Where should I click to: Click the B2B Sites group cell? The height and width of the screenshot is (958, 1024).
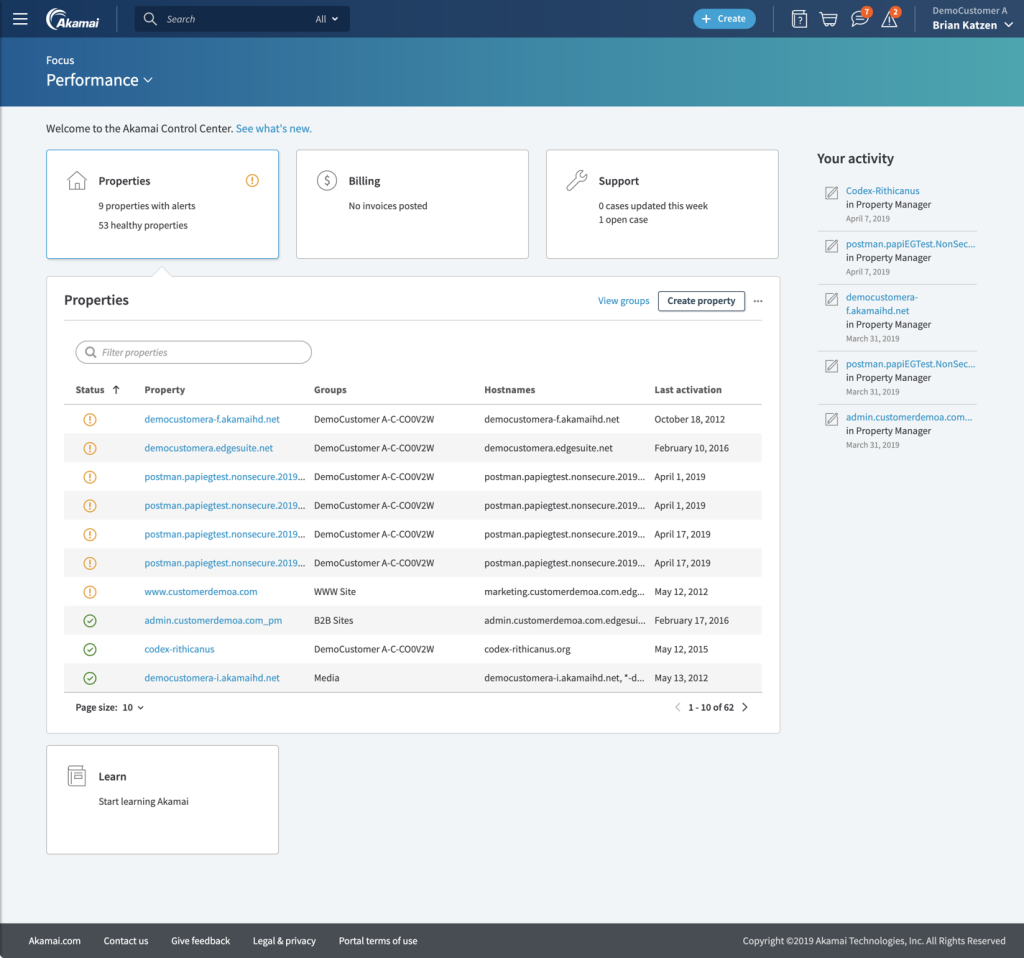pos(333,620)
